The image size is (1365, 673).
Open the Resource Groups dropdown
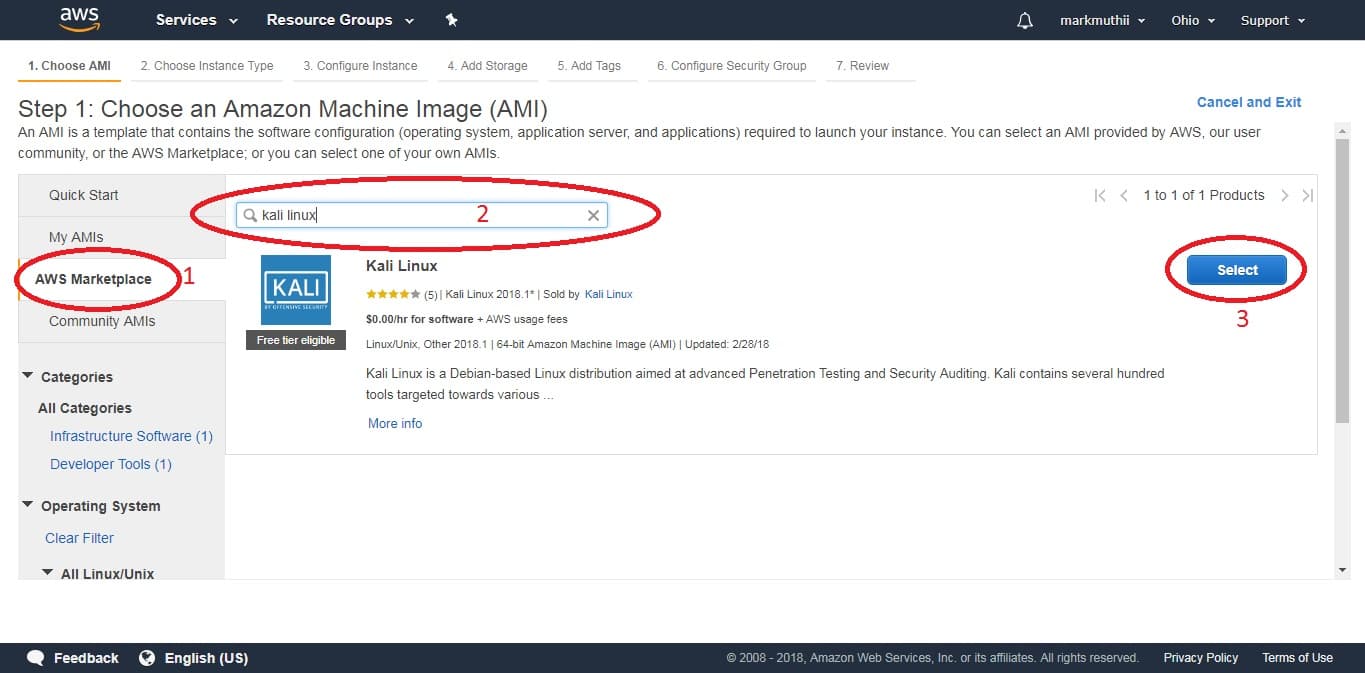coord(340,20)
